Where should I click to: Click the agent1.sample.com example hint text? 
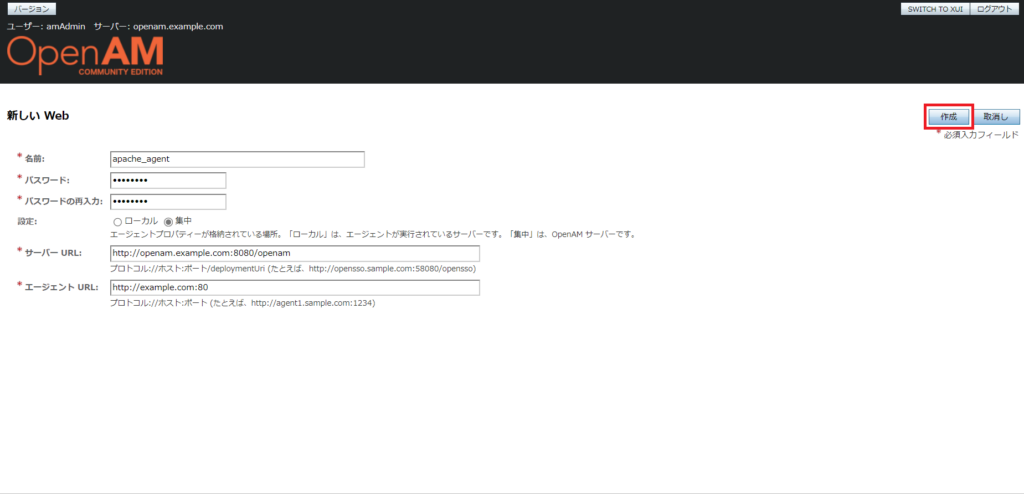pyautogui.click(x=242, y=303)
